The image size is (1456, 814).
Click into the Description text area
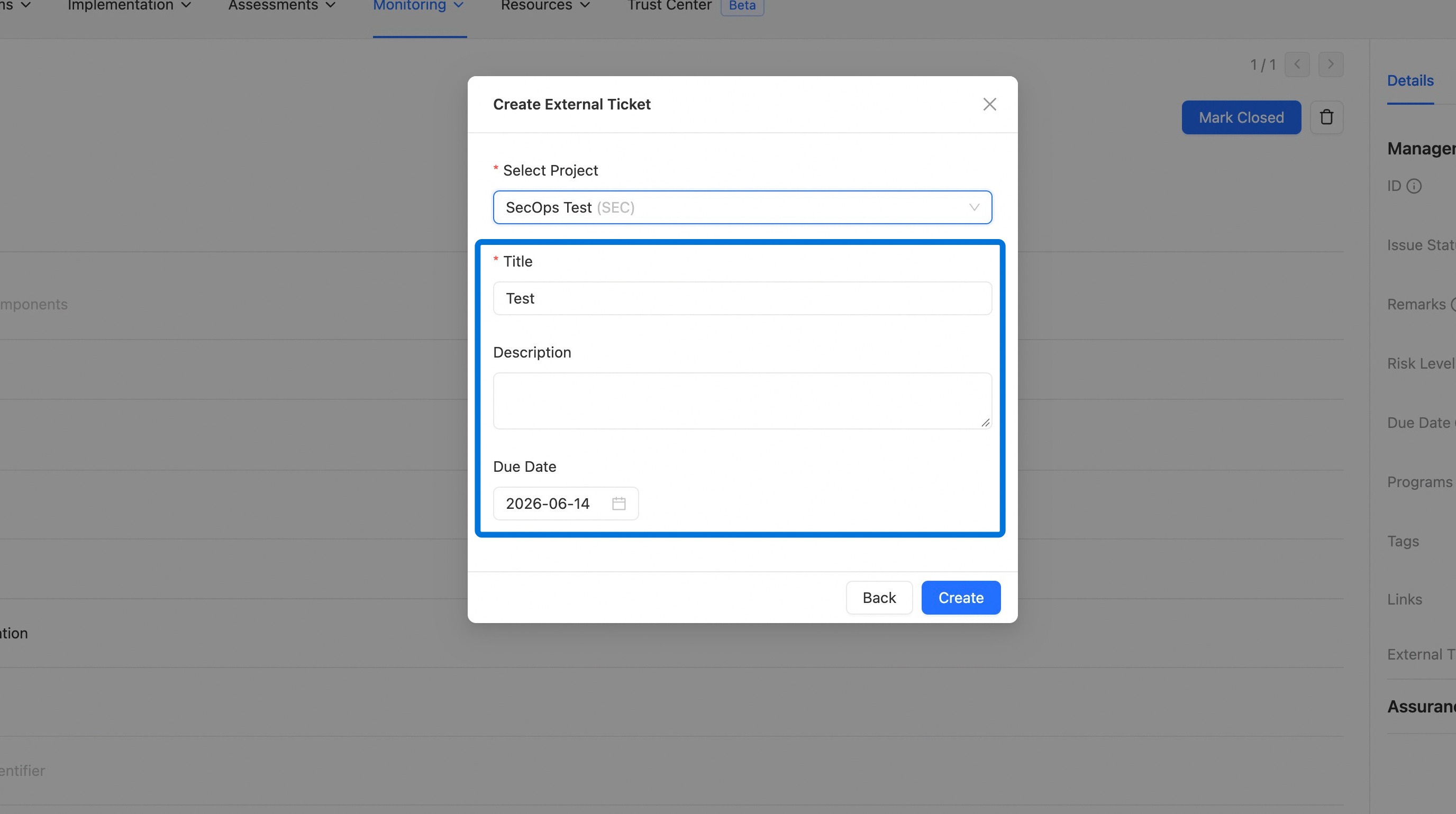742,400
